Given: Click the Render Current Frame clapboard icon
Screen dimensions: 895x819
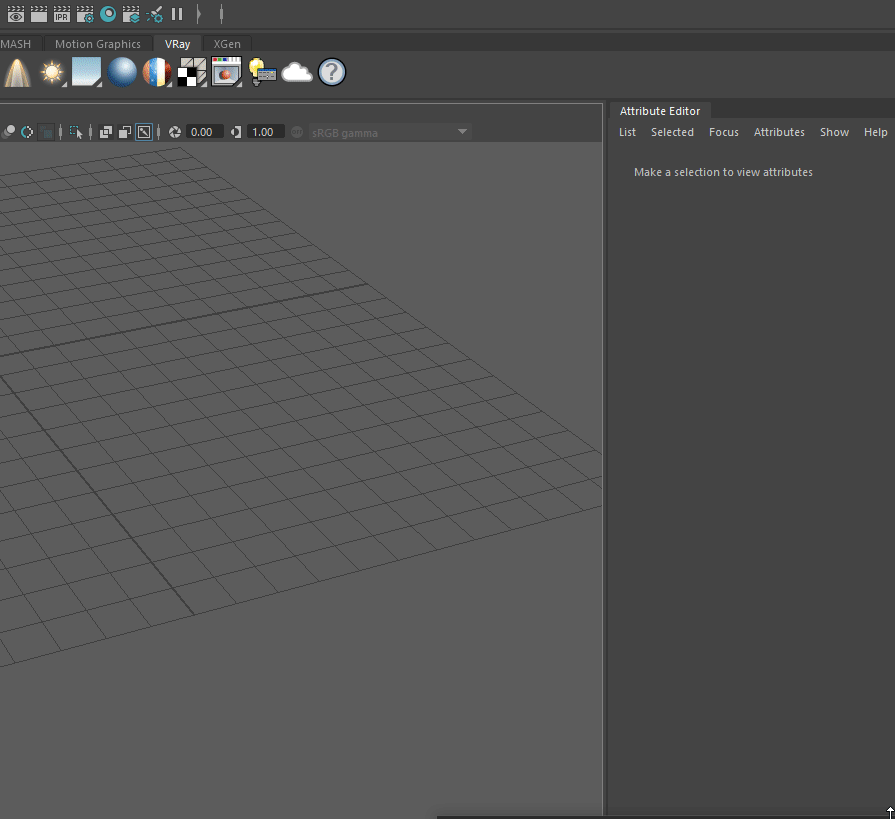Looking at the screenshot, I should 39,14.
